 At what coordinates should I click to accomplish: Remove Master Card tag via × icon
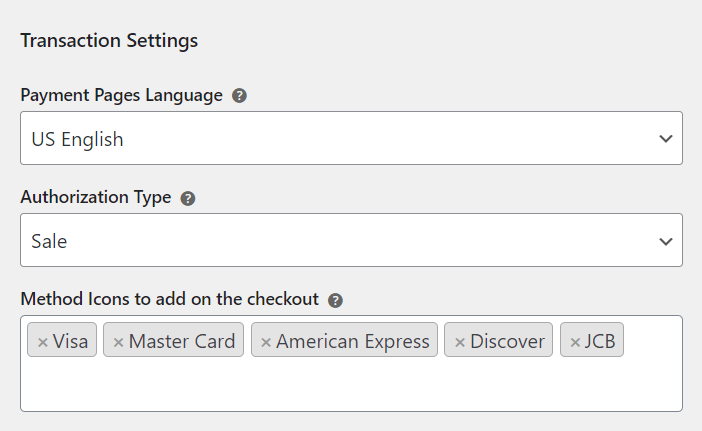118,342
